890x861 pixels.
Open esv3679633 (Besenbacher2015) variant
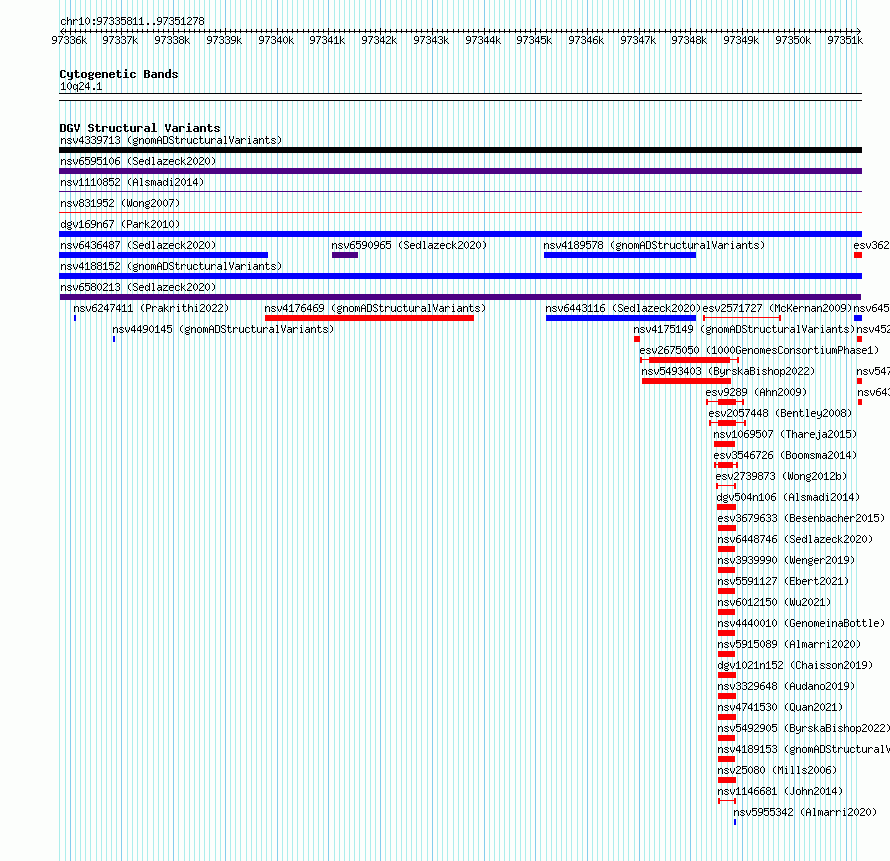[801, 518]
